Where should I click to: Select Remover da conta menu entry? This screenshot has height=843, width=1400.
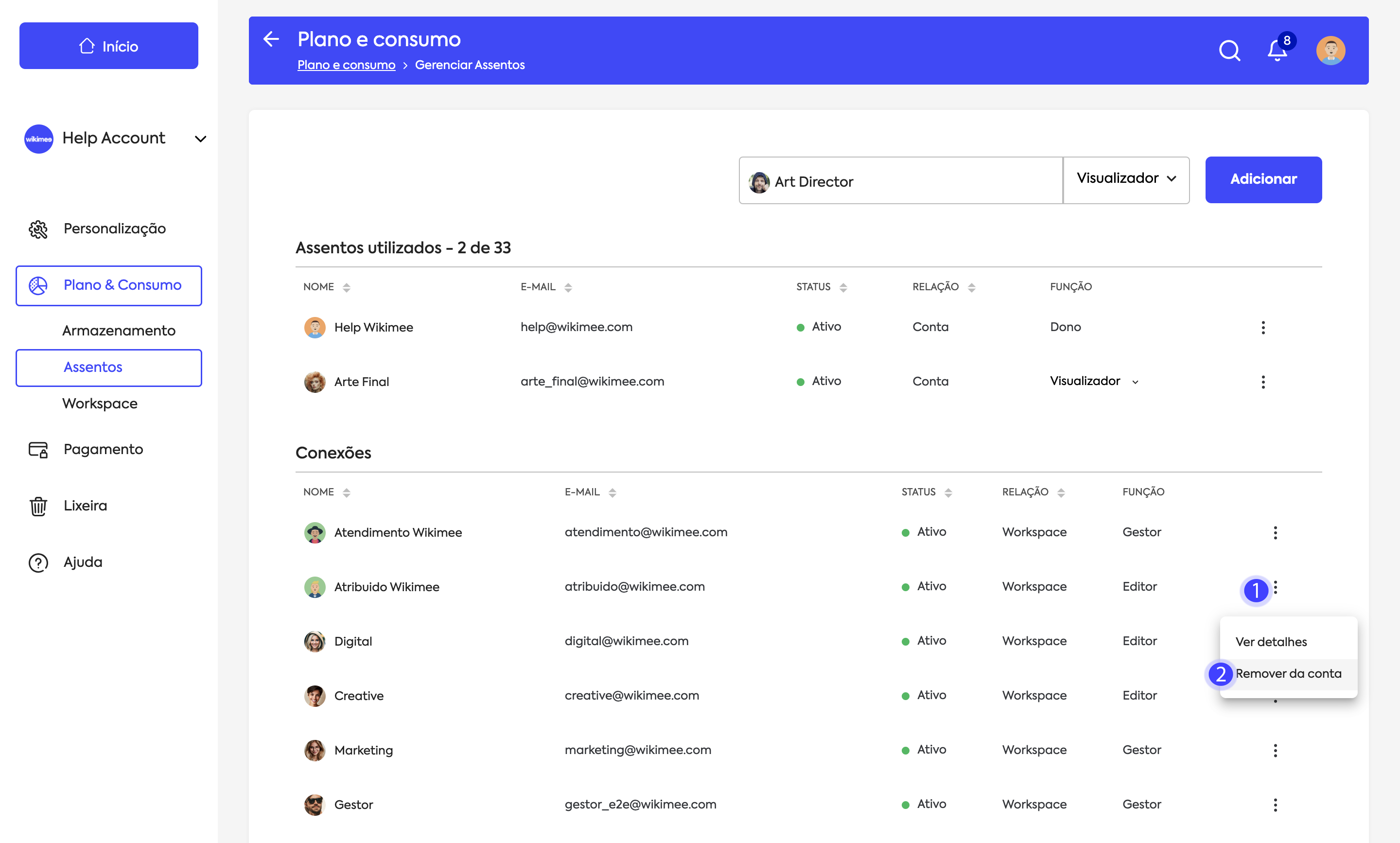pos(1288,674)
